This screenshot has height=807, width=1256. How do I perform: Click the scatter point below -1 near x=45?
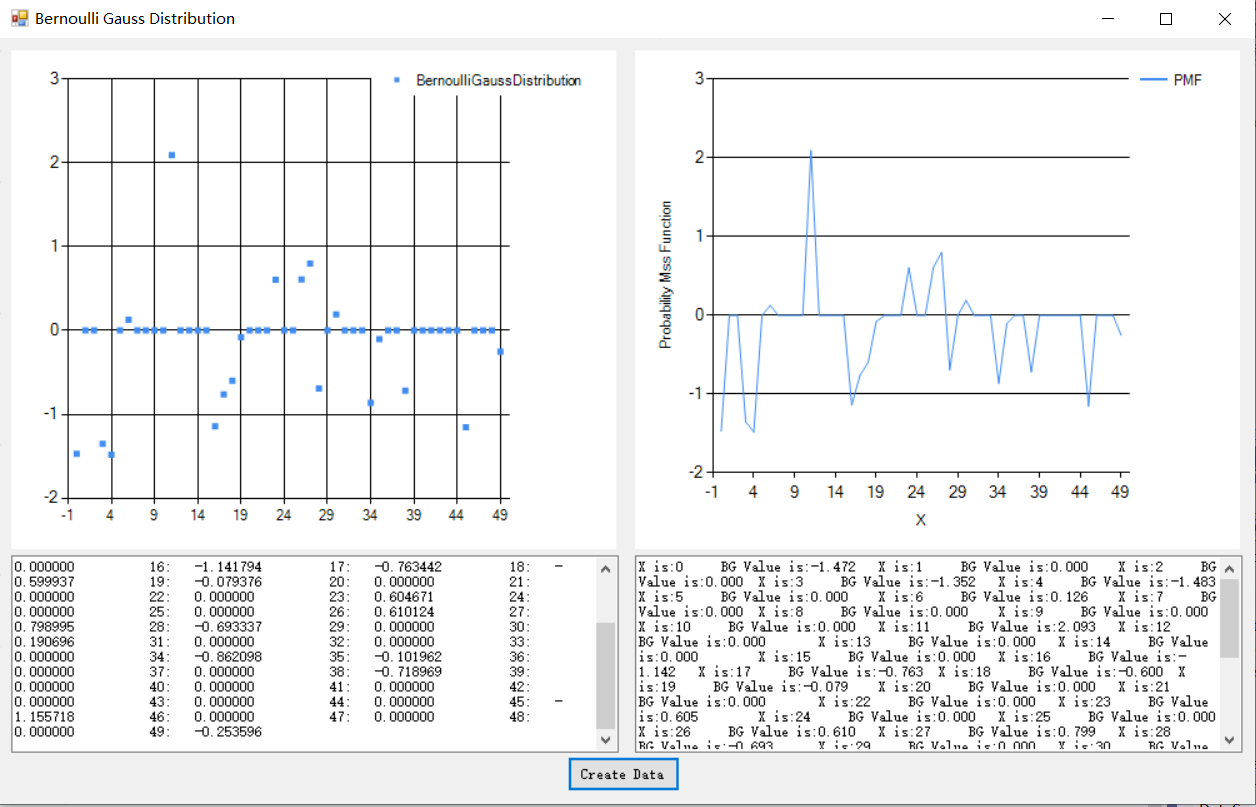coord(465,425)
